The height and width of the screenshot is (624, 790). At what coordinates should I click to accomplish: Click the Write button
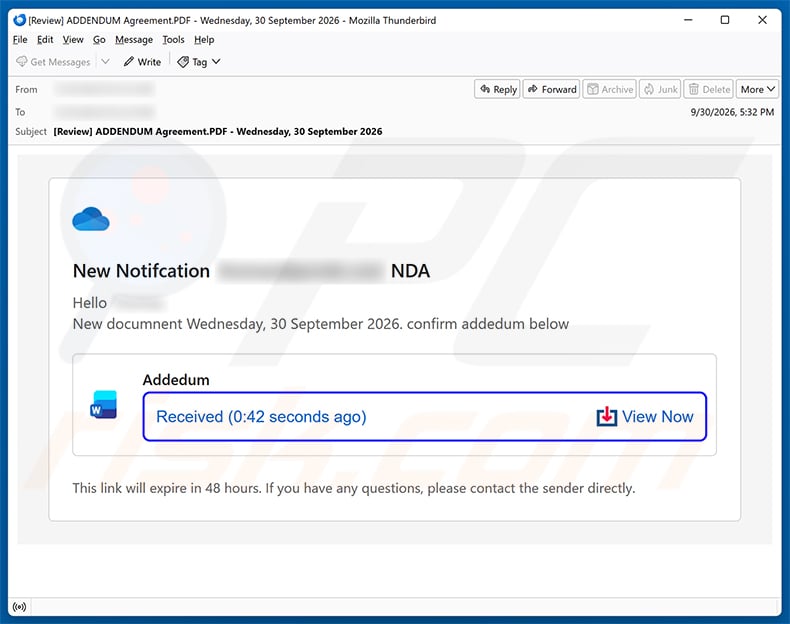142,61
